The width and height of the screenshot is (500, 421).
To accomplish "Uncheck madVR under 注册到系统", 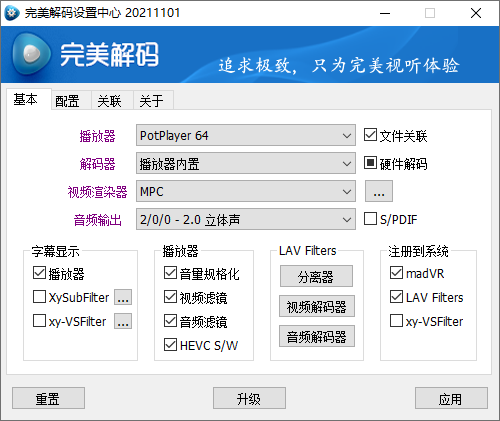I will (396, 273).
